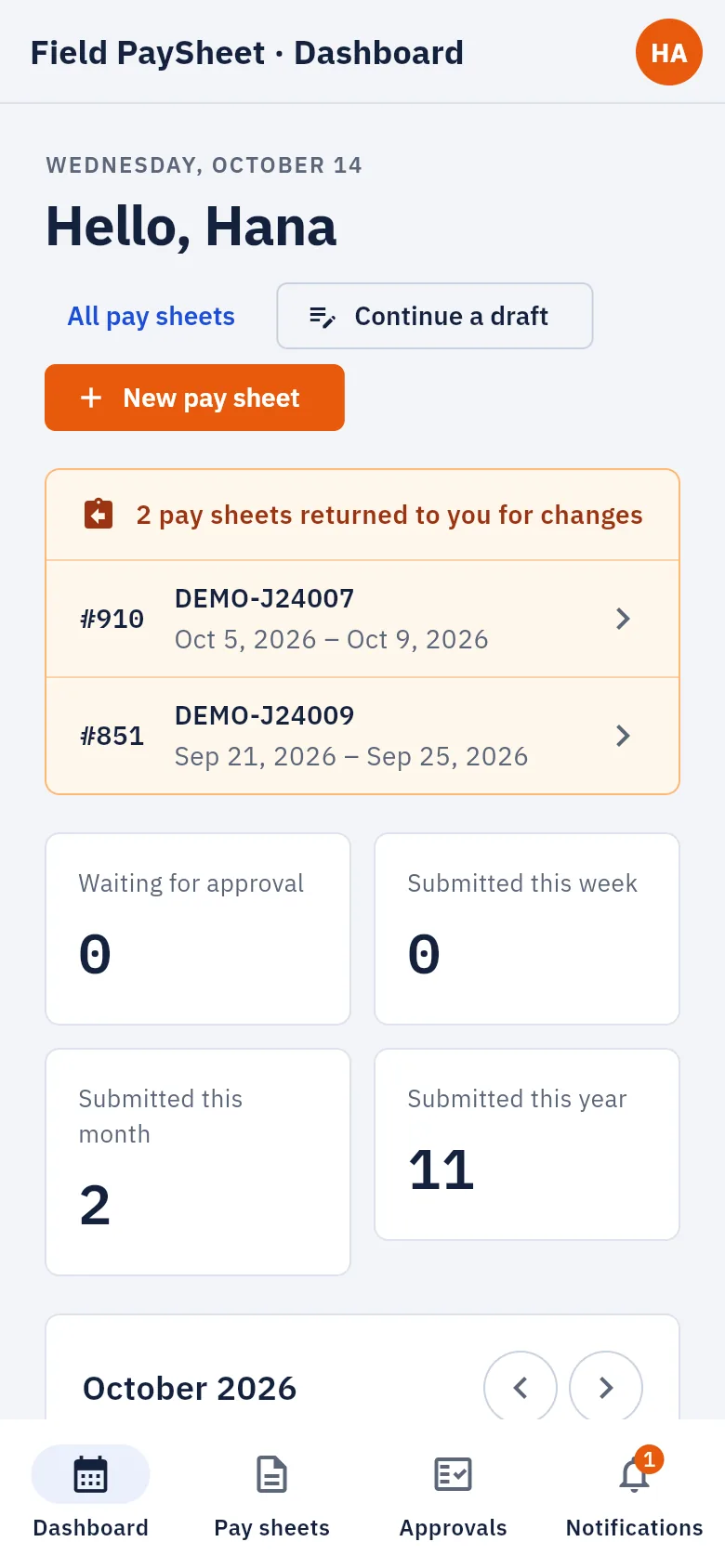Go to previous month from October 2026

coord(521,1387)
